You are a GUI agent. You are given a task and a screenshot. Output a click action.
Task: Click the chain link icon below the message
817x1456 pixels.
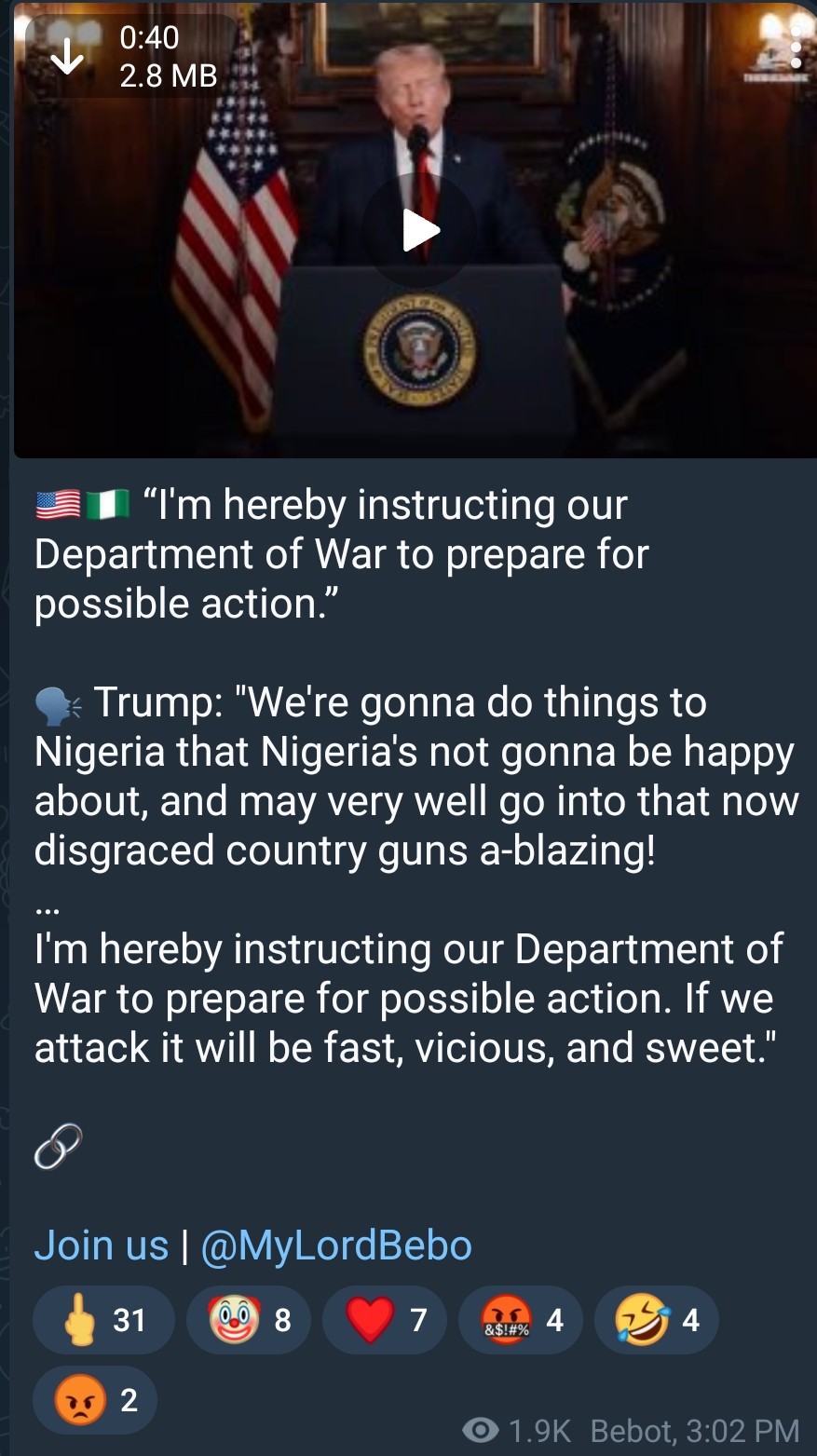pyautogui.click(x=58, y=1146)
